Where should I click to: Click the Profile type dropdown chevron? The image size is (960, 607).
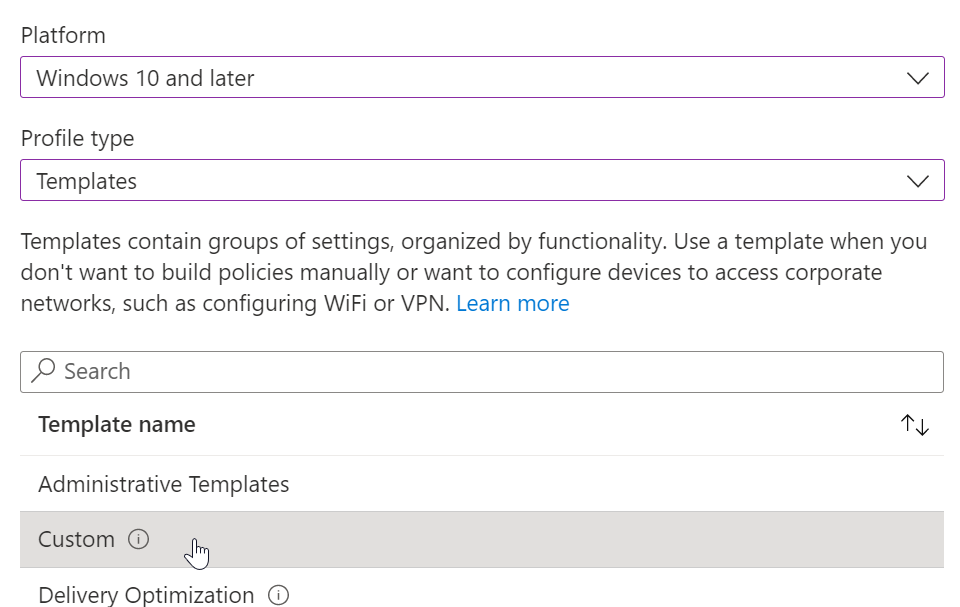[916, 181]
